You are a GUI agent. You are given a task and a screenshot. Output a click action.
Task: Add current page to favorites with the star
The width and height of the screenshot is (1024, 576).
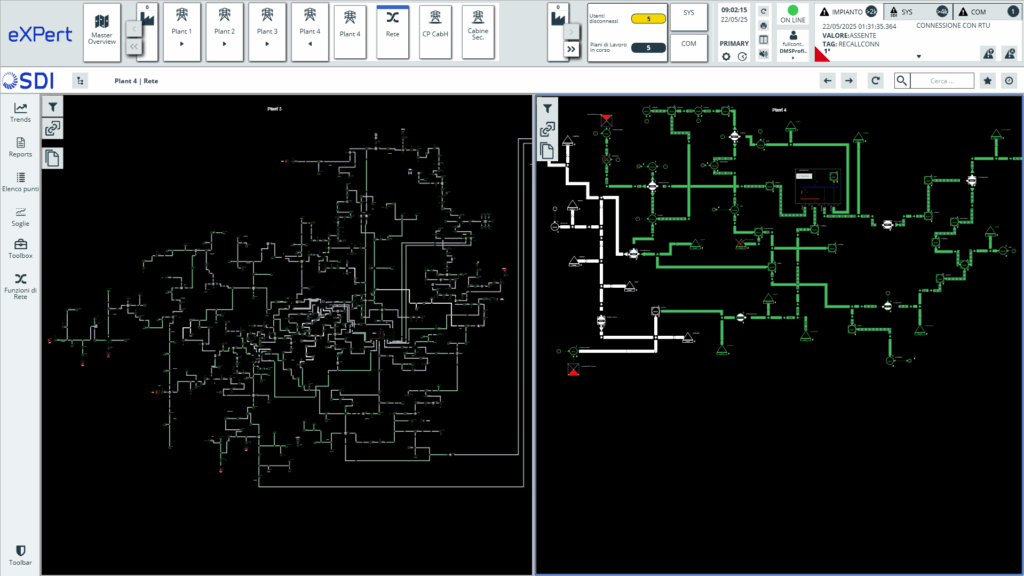987,81
